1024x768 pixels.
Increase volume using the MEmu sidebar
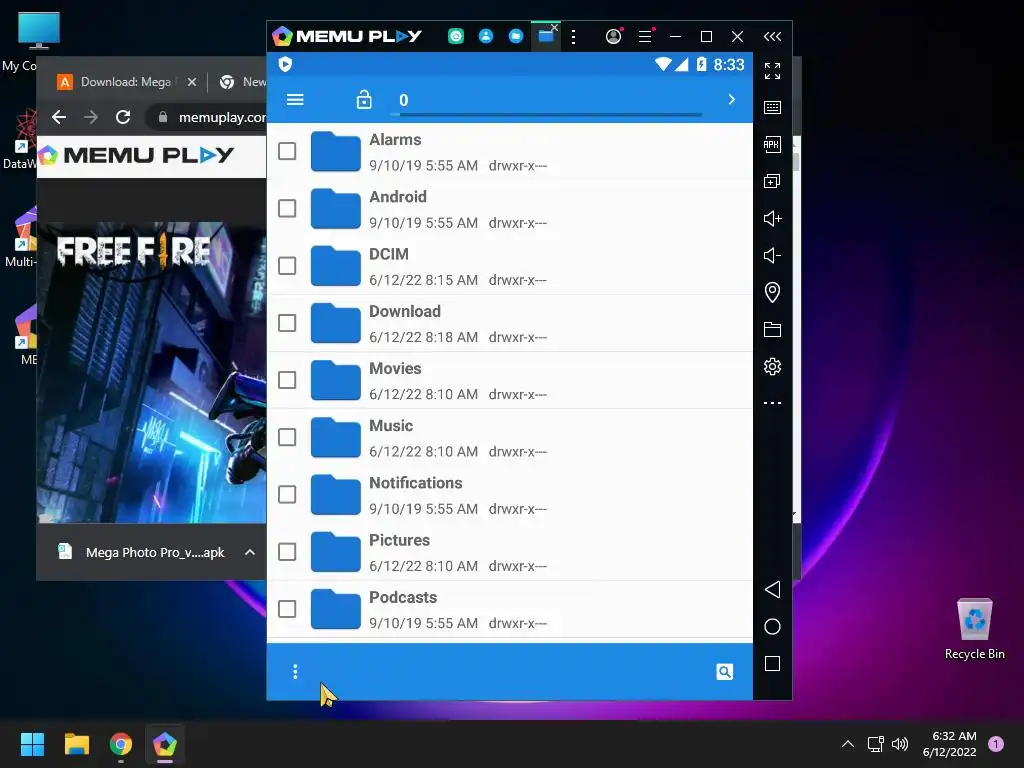click(772, 218)
